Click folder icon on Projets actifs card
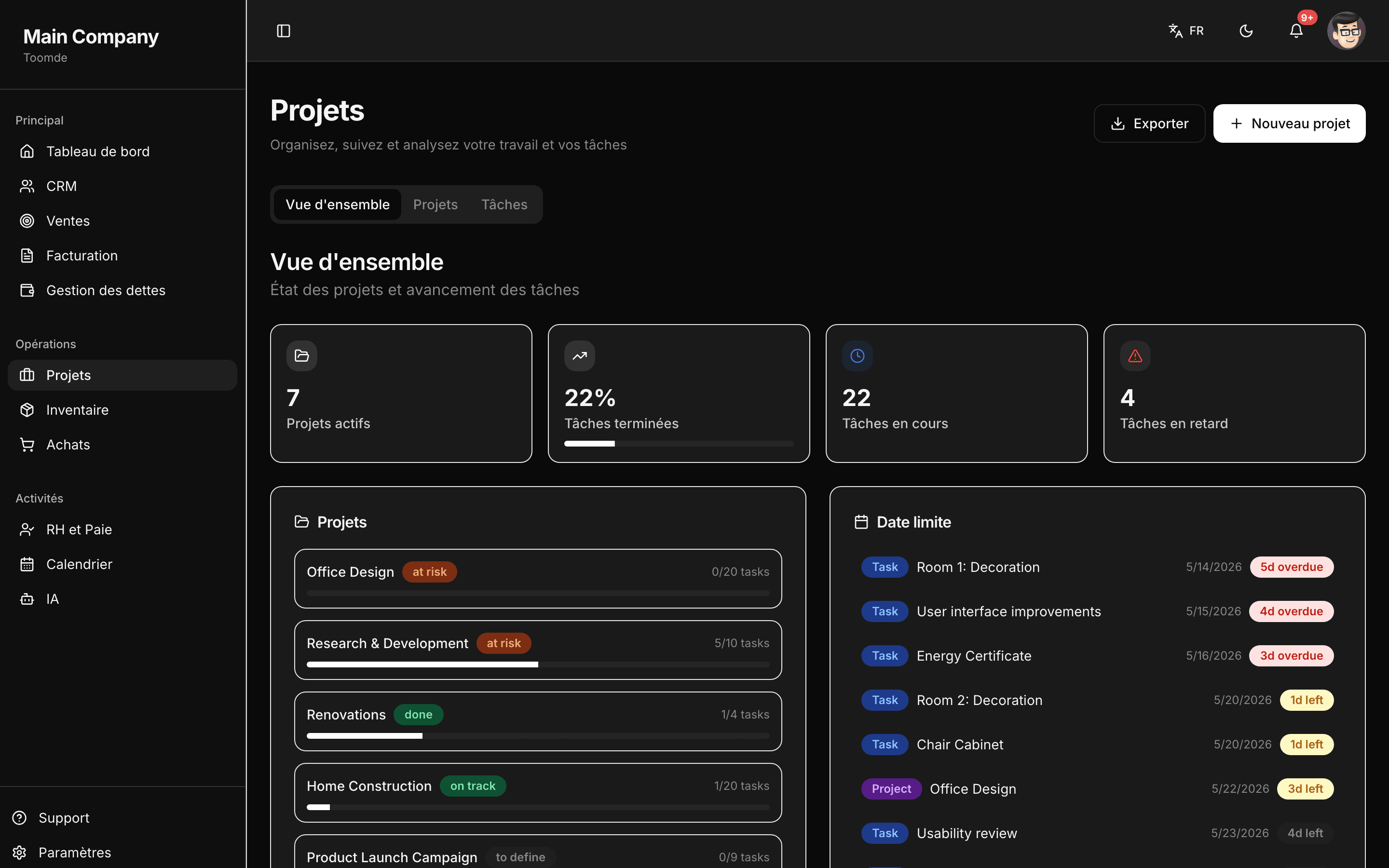 pyautogui.click(x=302, y=356)
